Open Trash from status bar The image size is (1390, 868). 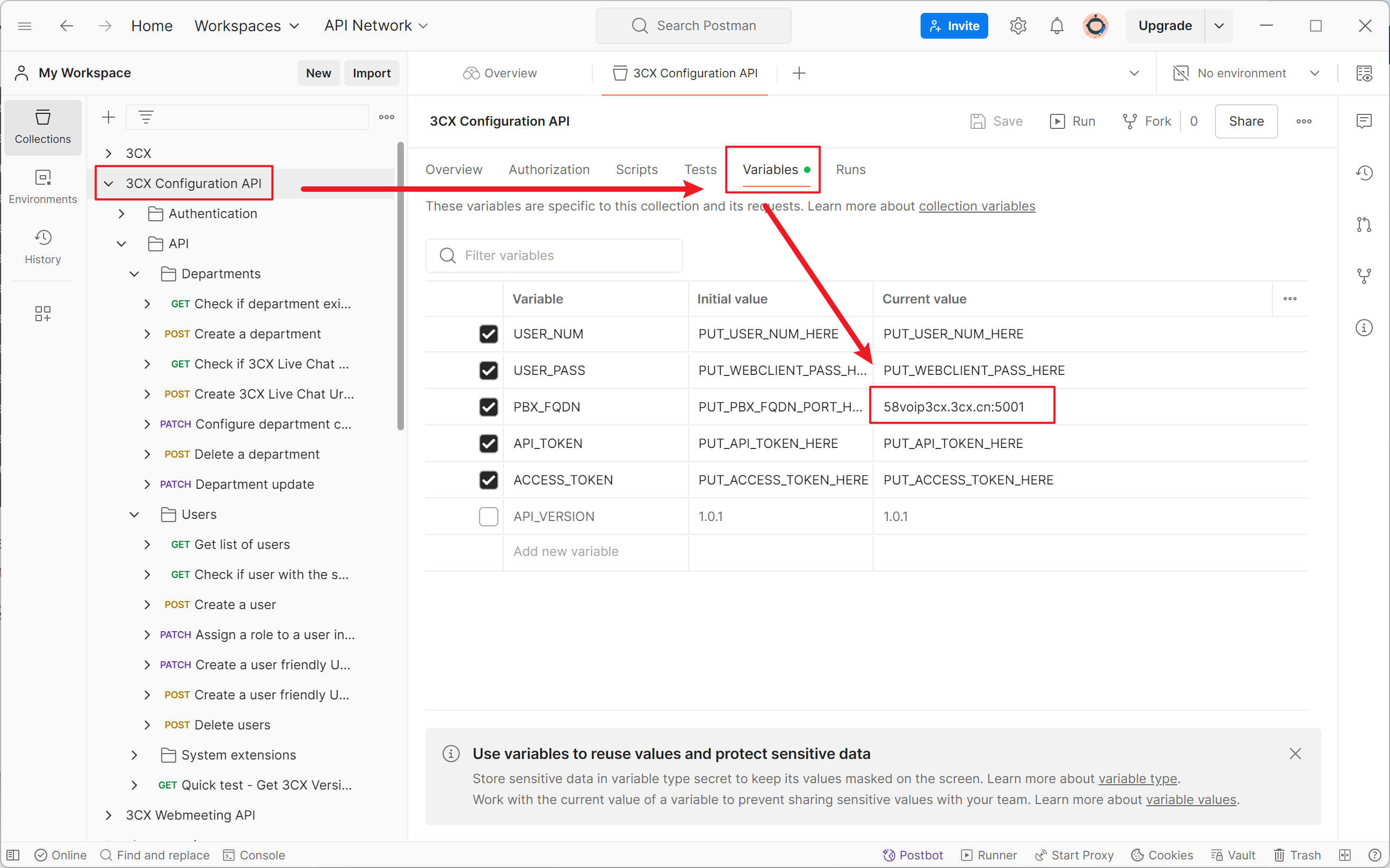pos(1298,855)
